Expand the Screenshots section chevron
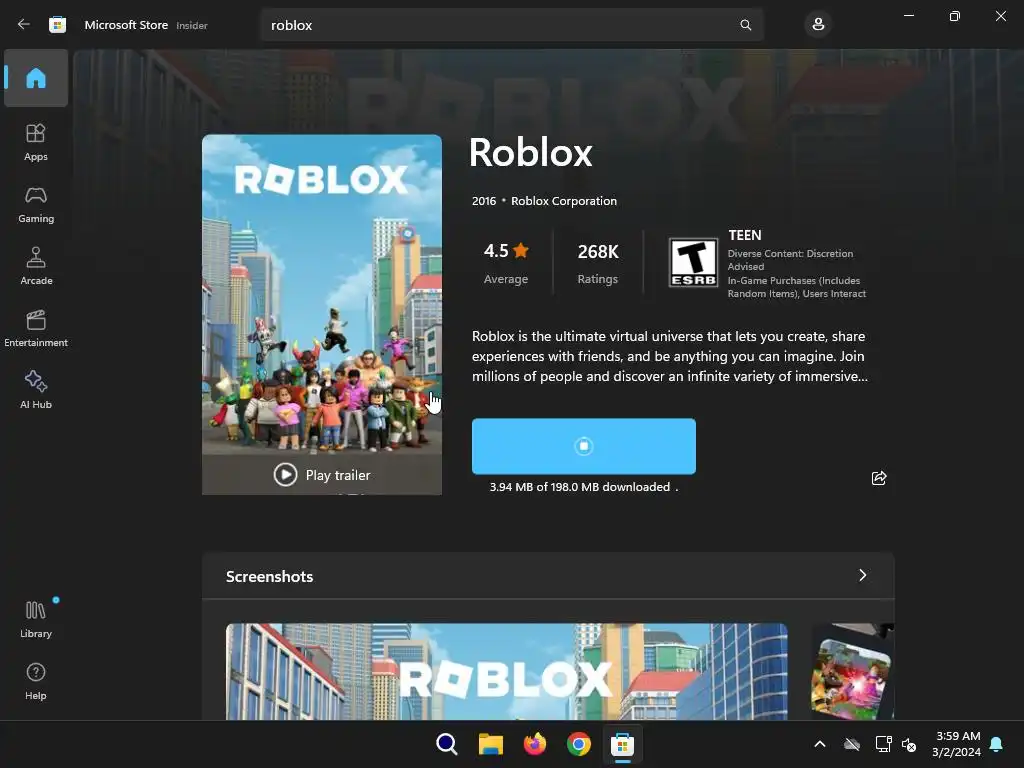 tap(863, 575)
